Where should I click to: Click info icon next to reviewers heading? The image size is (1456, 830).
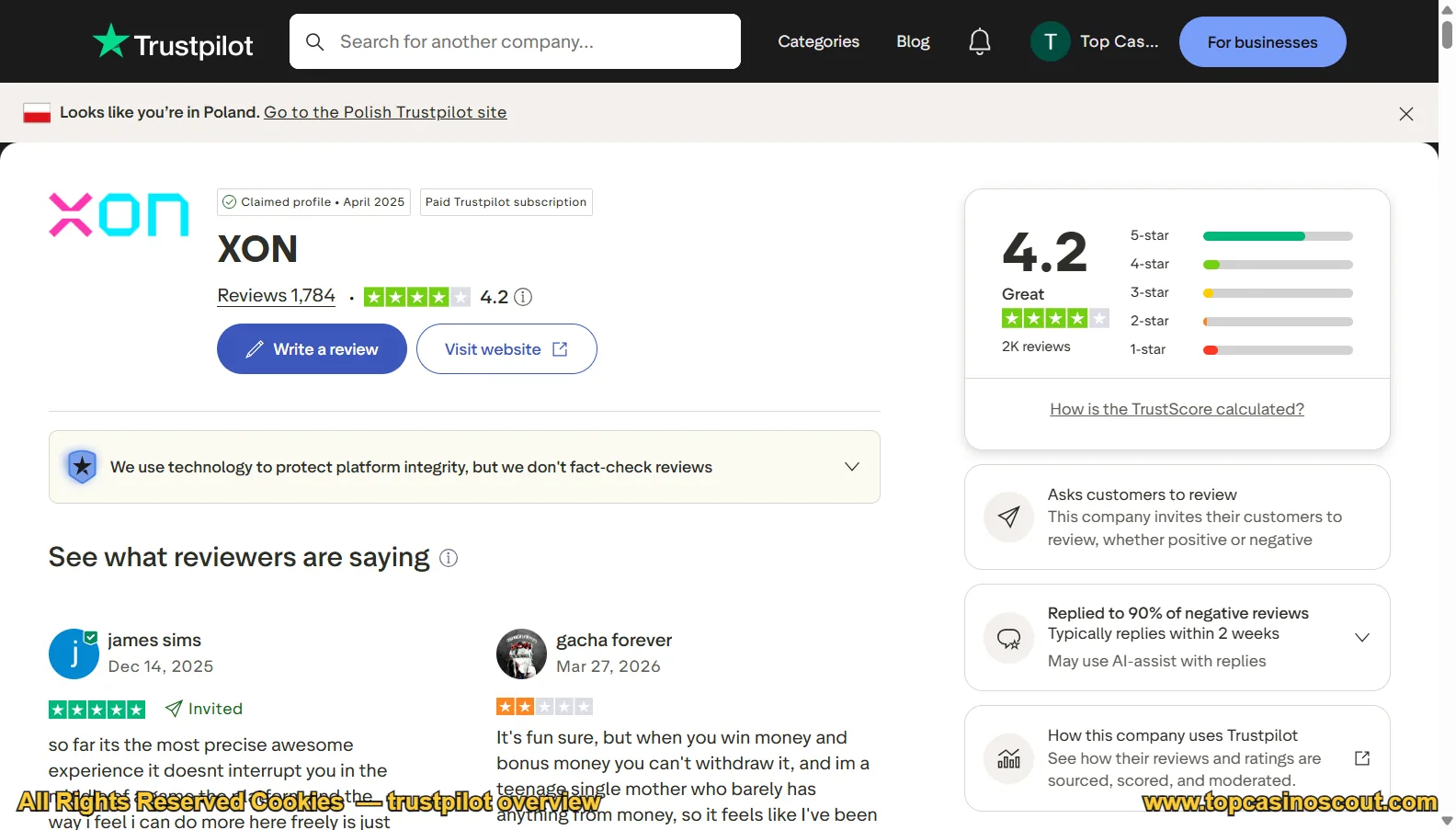pos(449,558)
